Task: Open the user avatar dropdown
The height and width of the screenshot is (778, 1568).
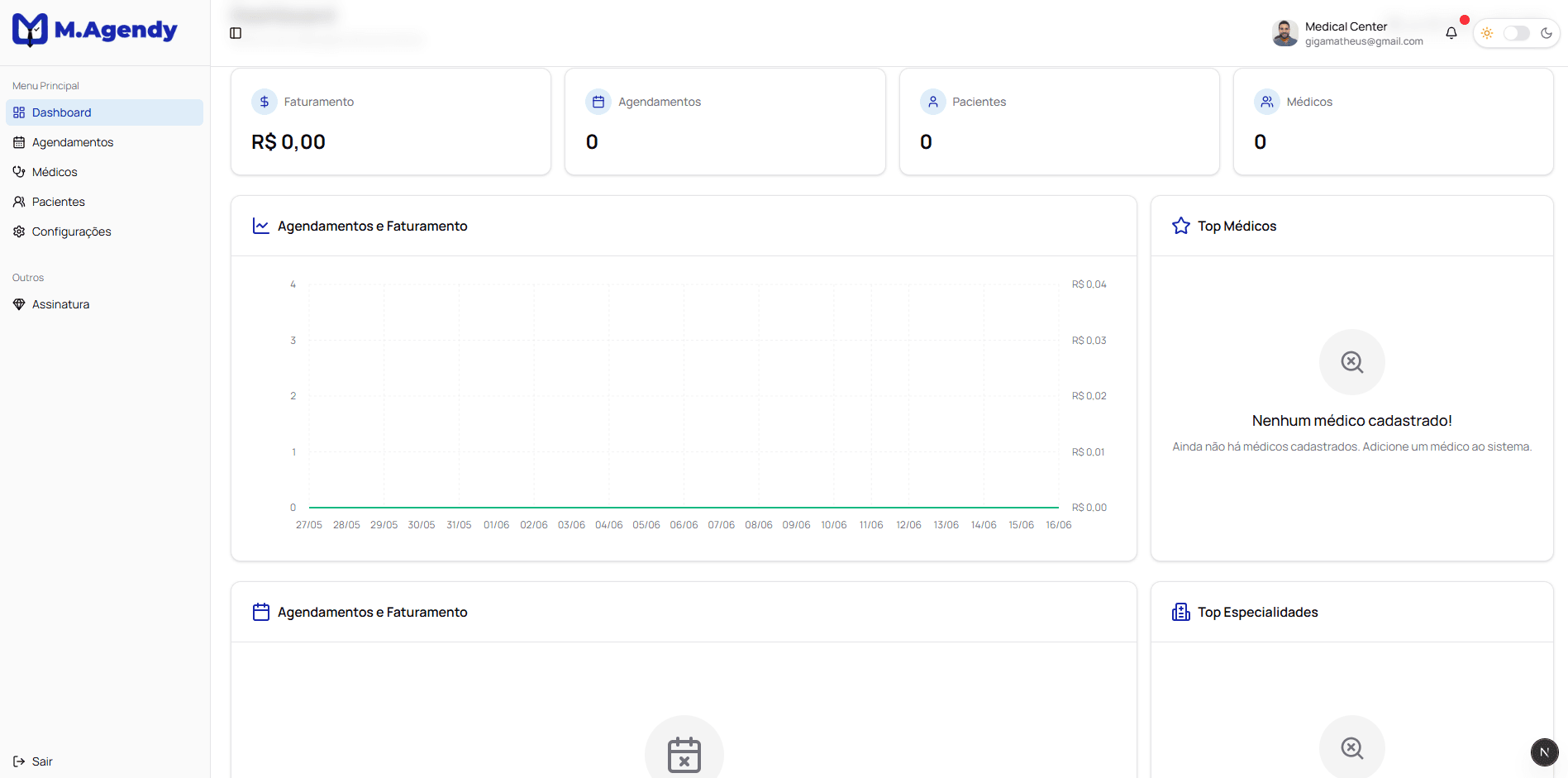Action: [x=1284, y=33]
